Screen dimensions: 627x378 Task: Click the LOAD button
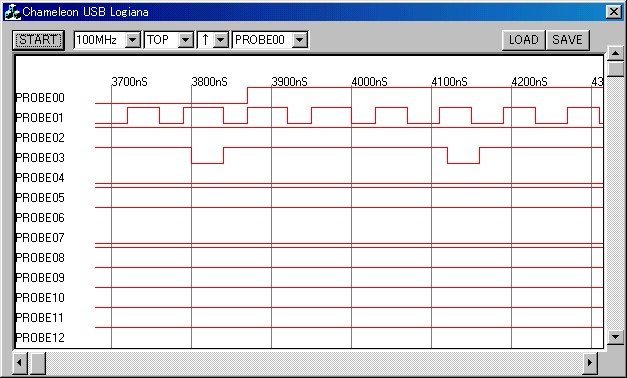click(523, 40)
